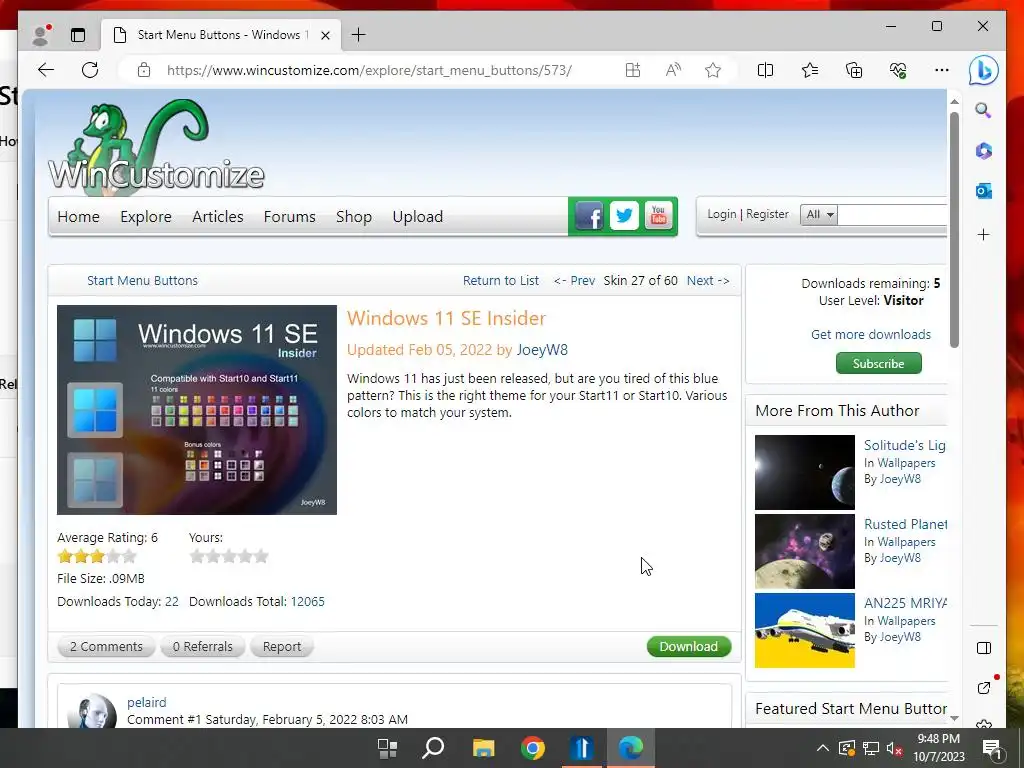Launch Google Chrome from taskbar
This screenshot has width=1024, height=768.
(533, 748)
